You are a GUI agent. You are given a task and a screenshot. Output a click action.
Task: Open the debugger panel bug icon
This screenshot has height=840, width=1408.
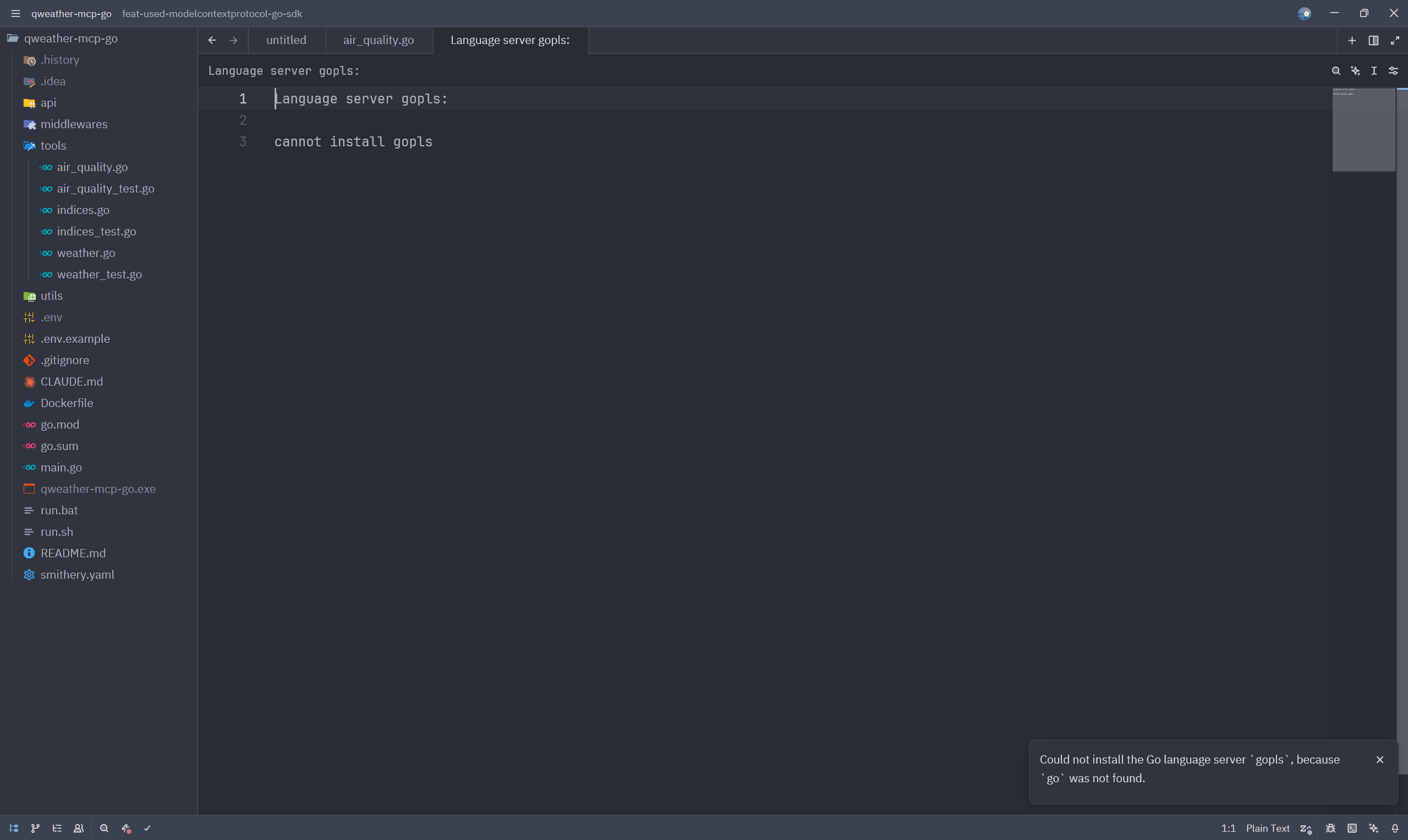point(1330,828)
